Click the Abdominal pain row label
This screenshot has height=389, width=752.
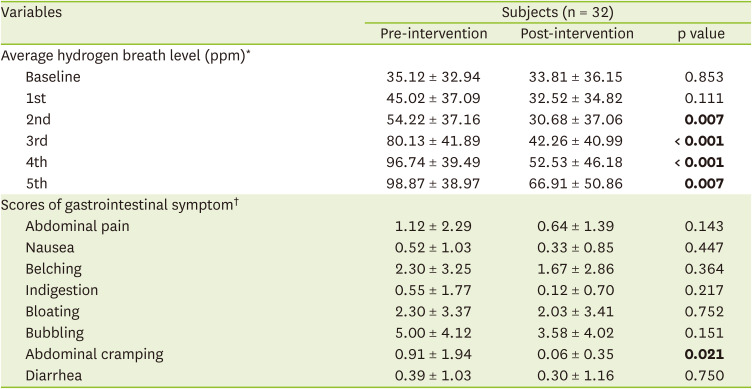coord(77,226)
